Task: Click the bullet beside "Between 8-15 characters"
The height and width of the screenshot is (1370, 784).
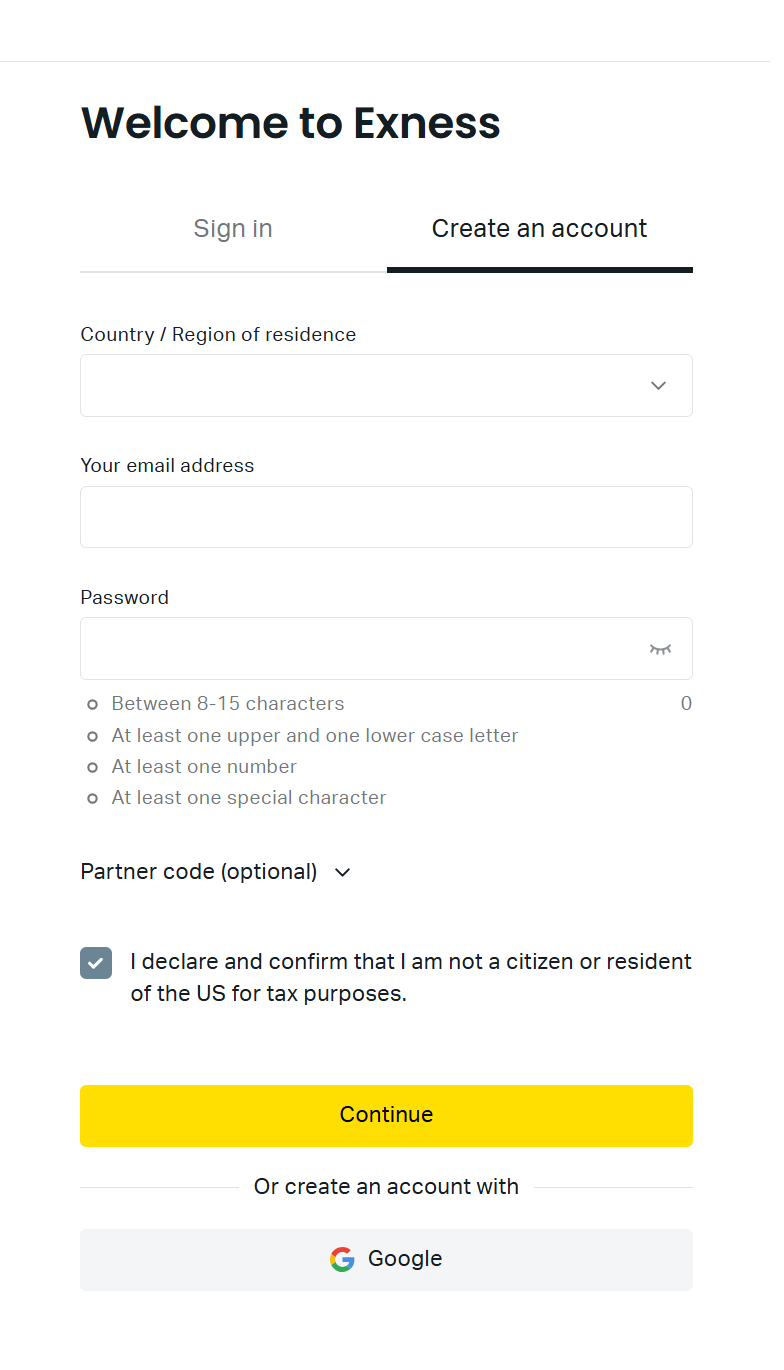Action: tap(93, 705)
